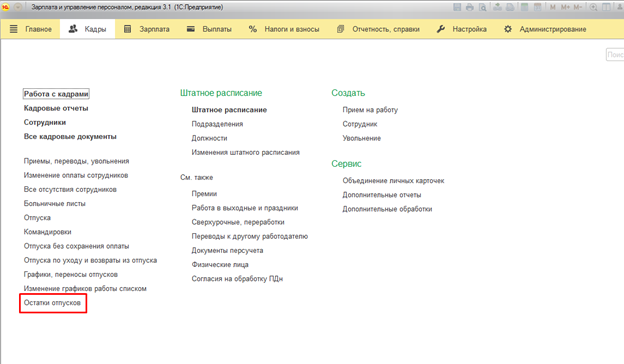The height and width of the screenshot is (364, 624).
Task: Click the Print preview toolbar icon
Action: pos(482,7)
